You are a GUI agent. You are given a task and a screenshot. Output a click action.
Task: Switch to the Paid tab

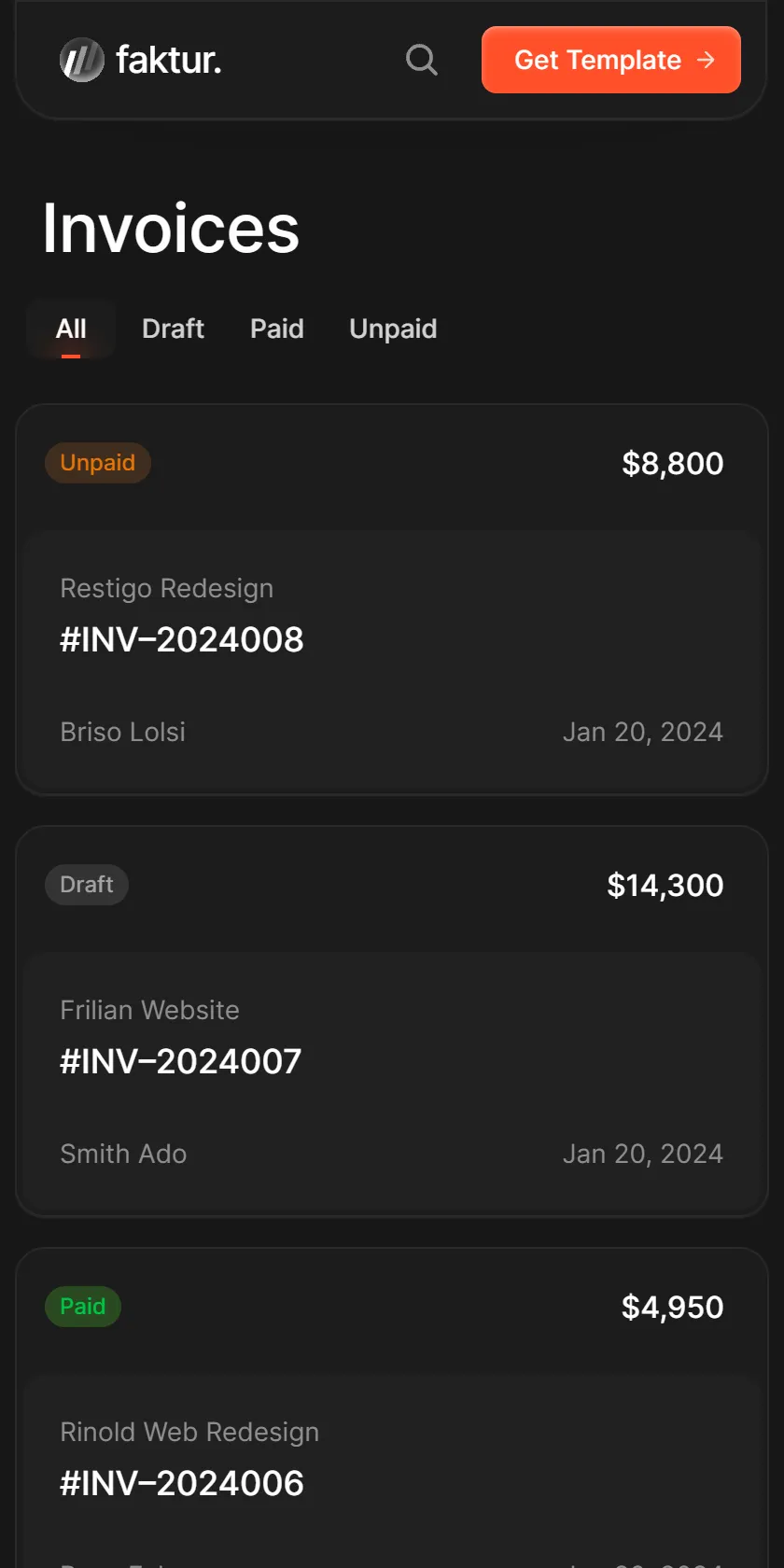pyautogui.click(x=277, y=329)
